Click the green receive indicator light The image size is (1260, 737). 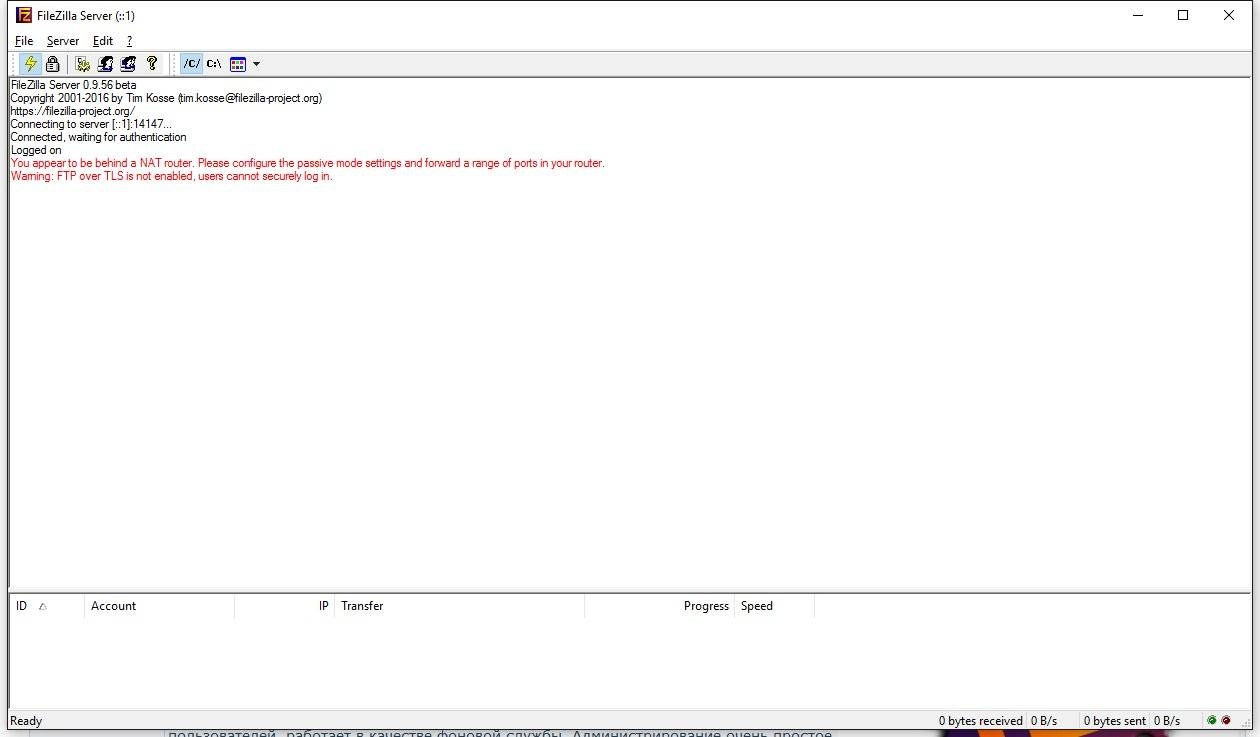coord(1212,720)
